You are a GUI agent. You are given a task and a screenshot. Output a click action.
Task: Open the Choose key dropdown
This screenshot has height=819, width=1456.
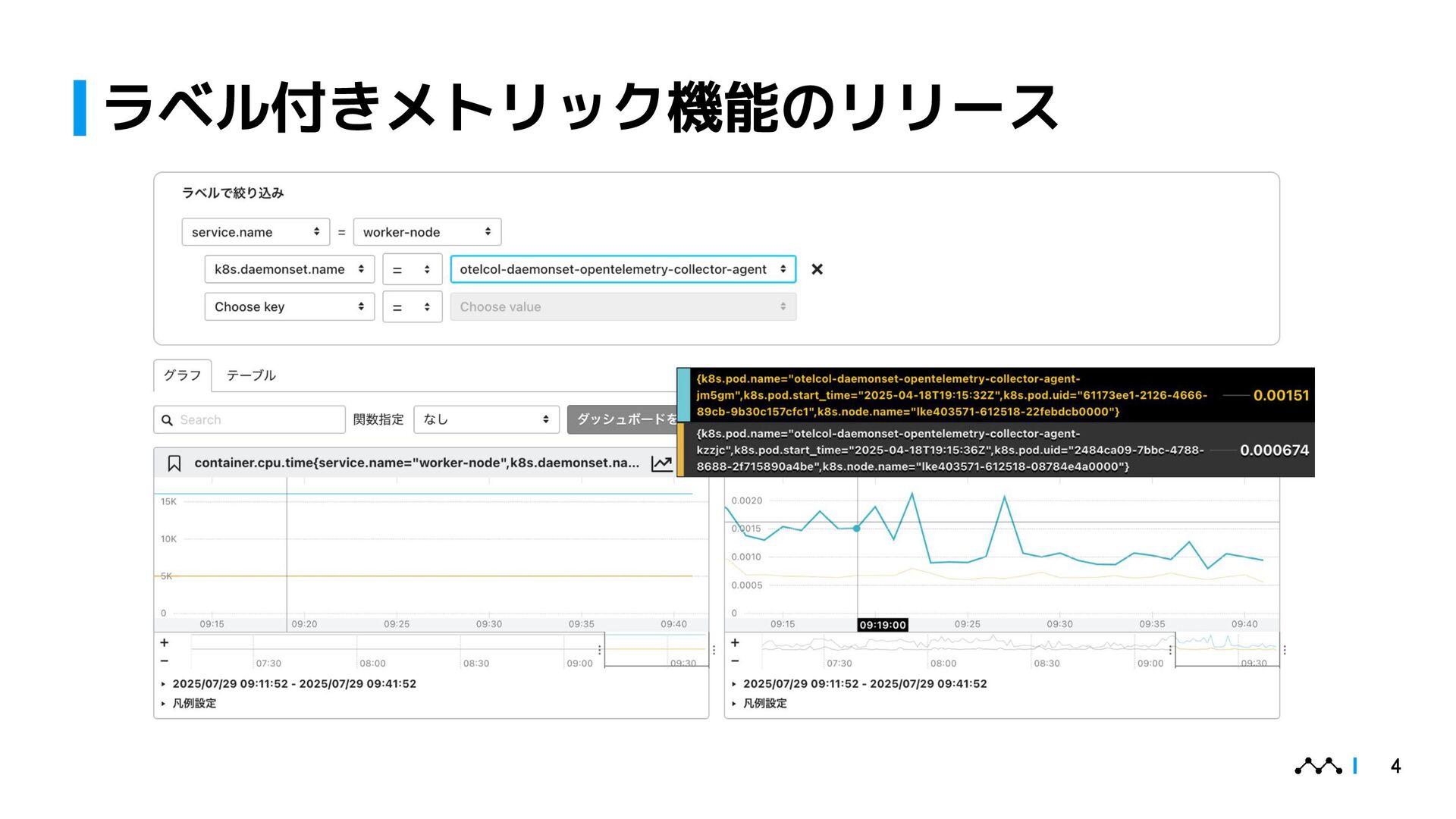pyautogui.click(x=290, y=307)
